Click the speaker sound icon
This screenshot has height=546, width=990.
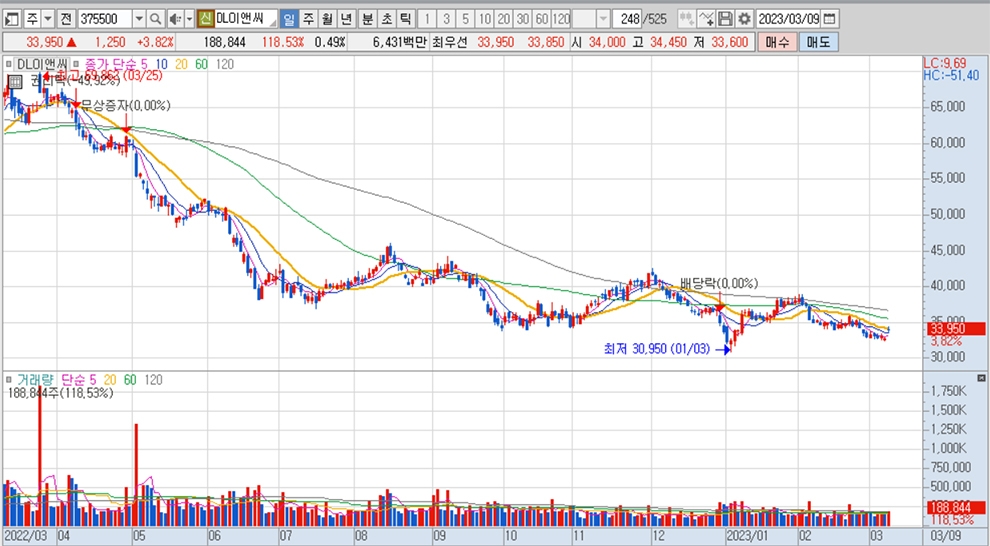click(x=174, y=19)
